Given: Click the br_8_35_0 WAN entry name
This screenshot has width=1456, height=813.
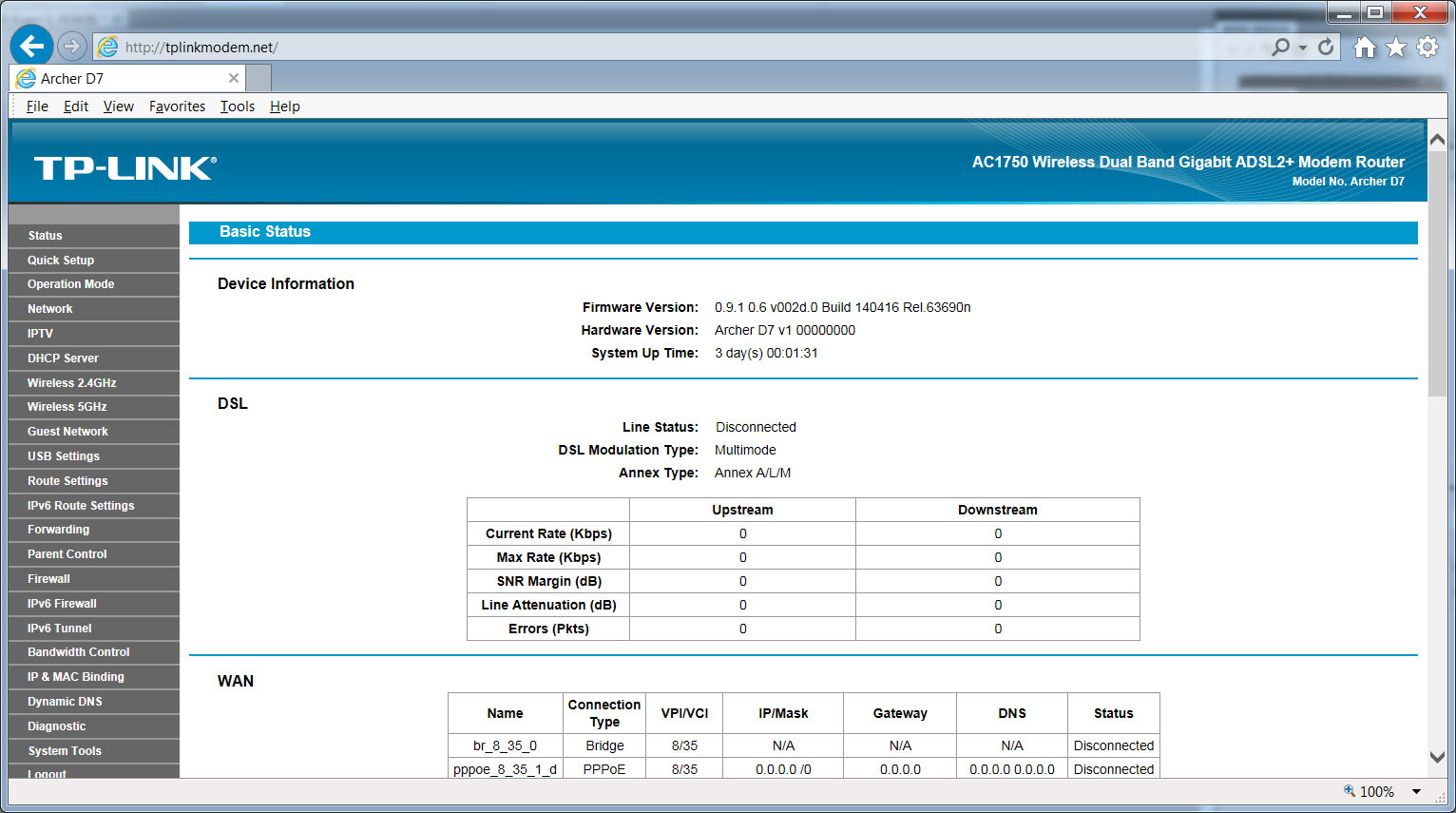Looking at the screenshot, I should [x=505, y=745].
